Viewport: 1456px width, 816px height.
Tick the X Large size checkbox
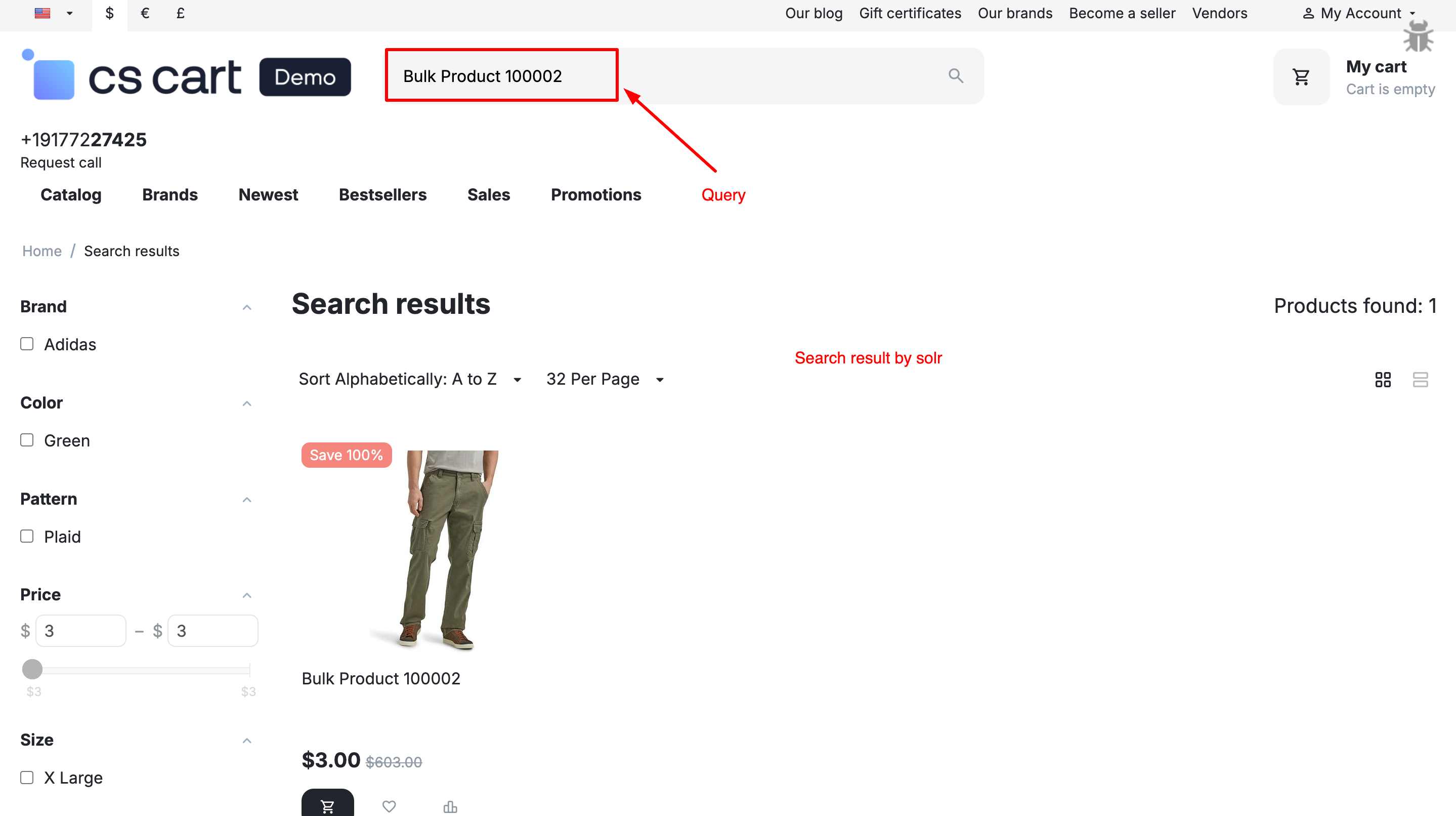pyautogui.click(x=27, y=777)
